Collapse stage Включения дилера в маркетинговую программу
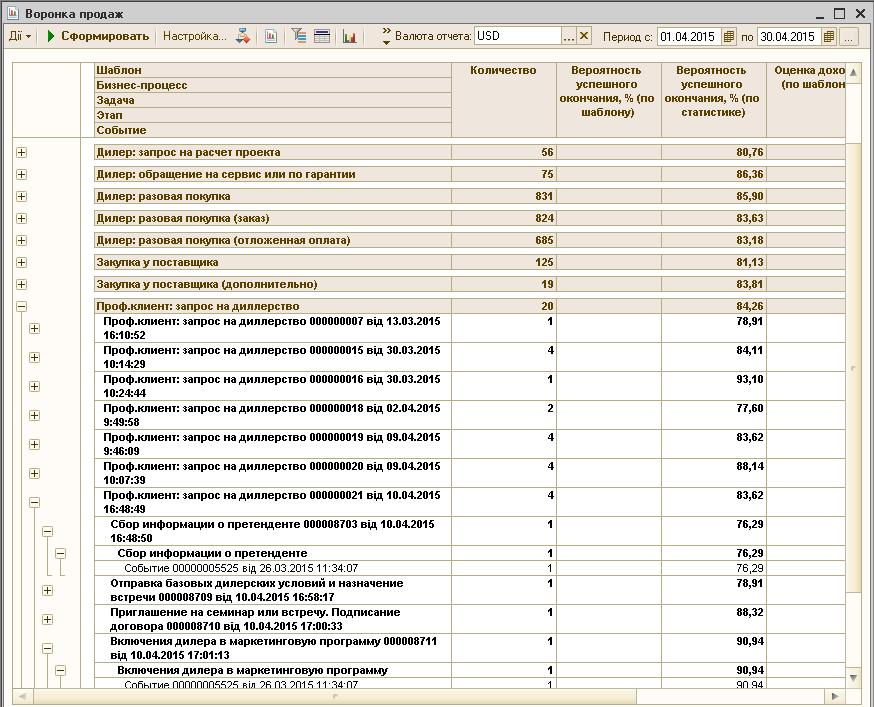874x707 pixels. (x=61, y=670)
